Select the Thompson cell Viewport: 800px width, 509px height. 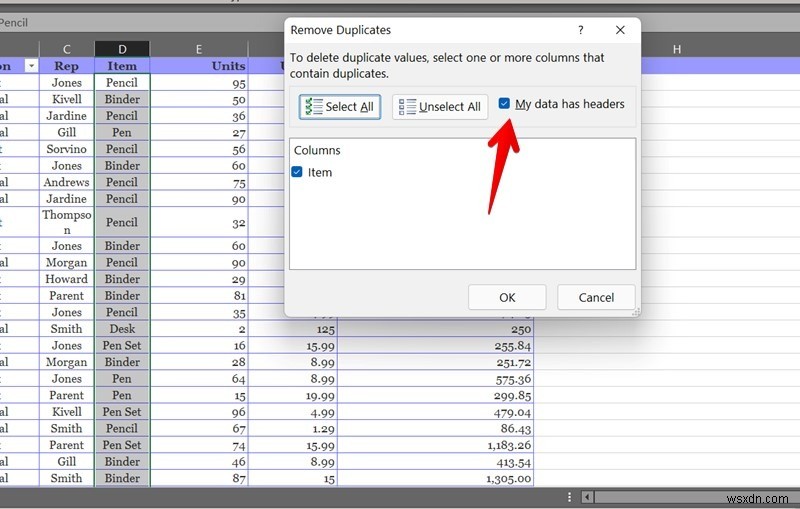tap(66, 222)
